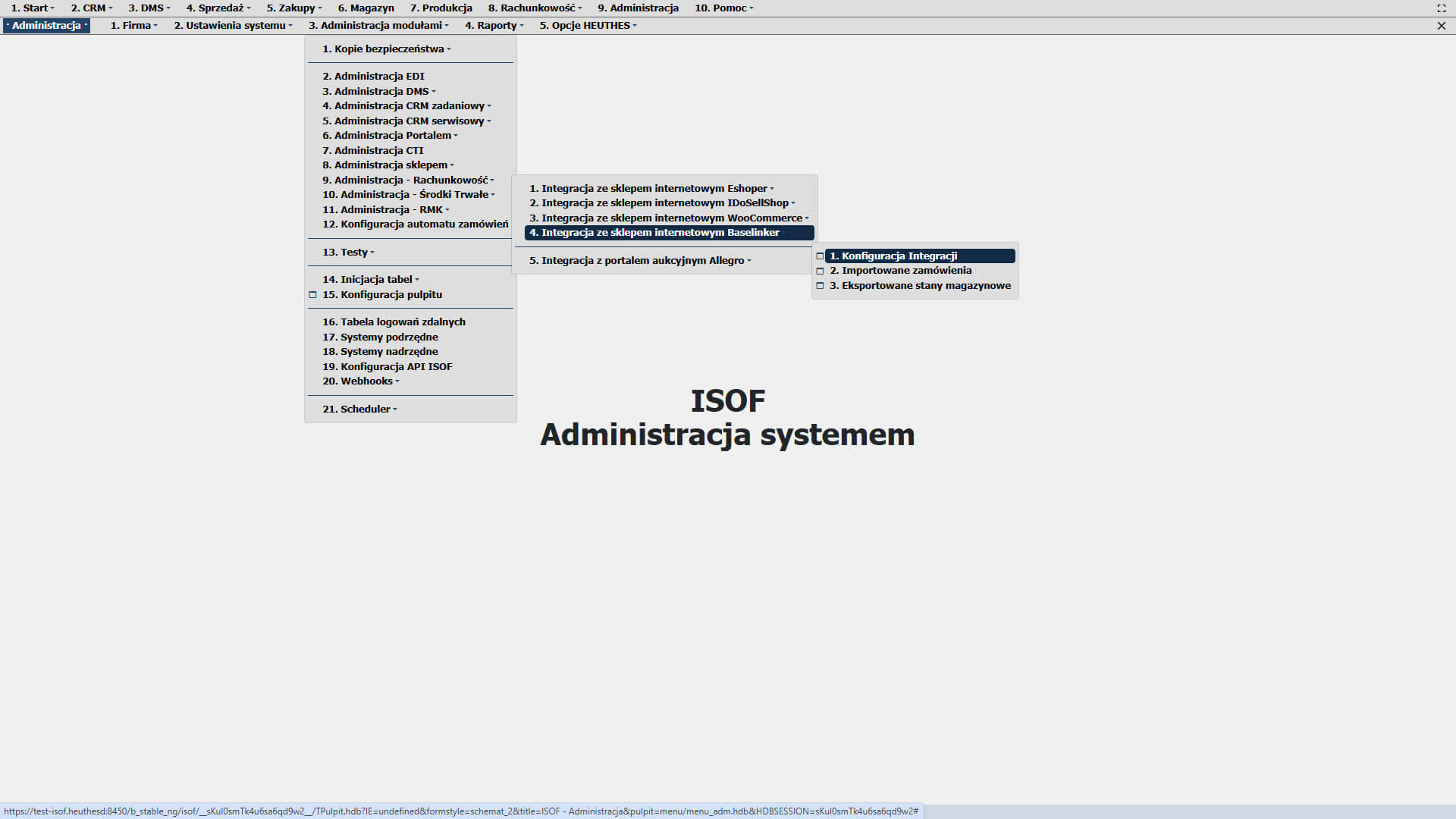
Task: Open the 4. Sprzedaż menu
Action: click(x=218, y=8)
